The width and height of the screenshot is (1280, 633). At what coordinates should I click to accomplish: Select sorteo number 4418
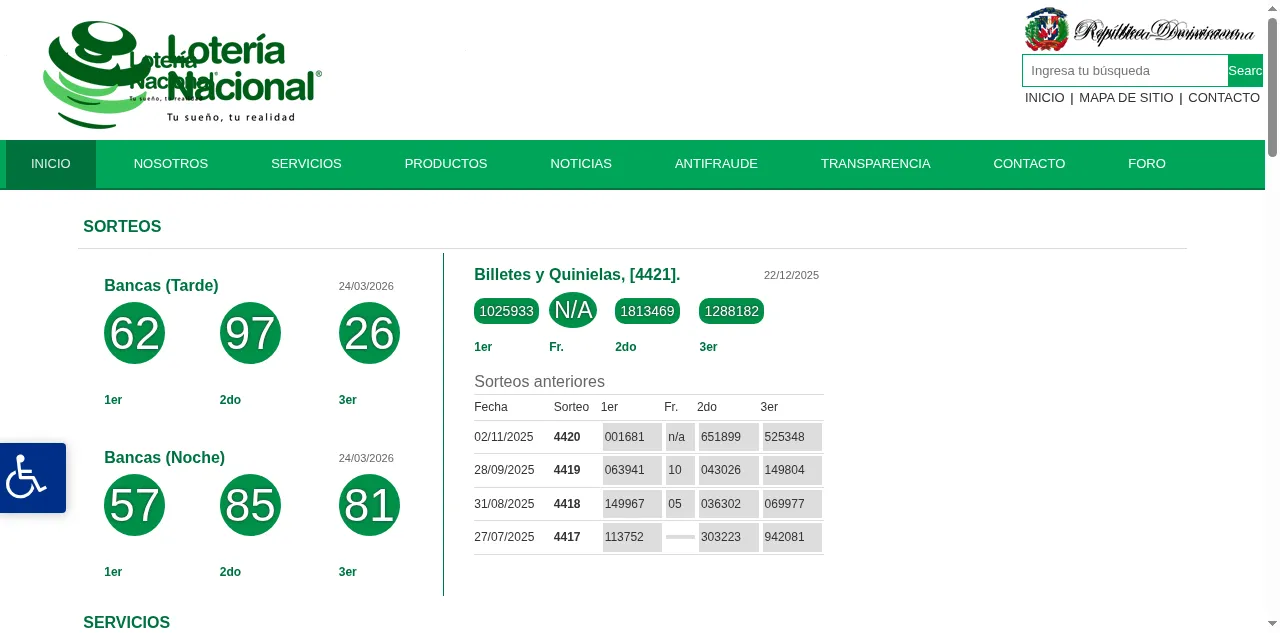click(x=567, y=504)
